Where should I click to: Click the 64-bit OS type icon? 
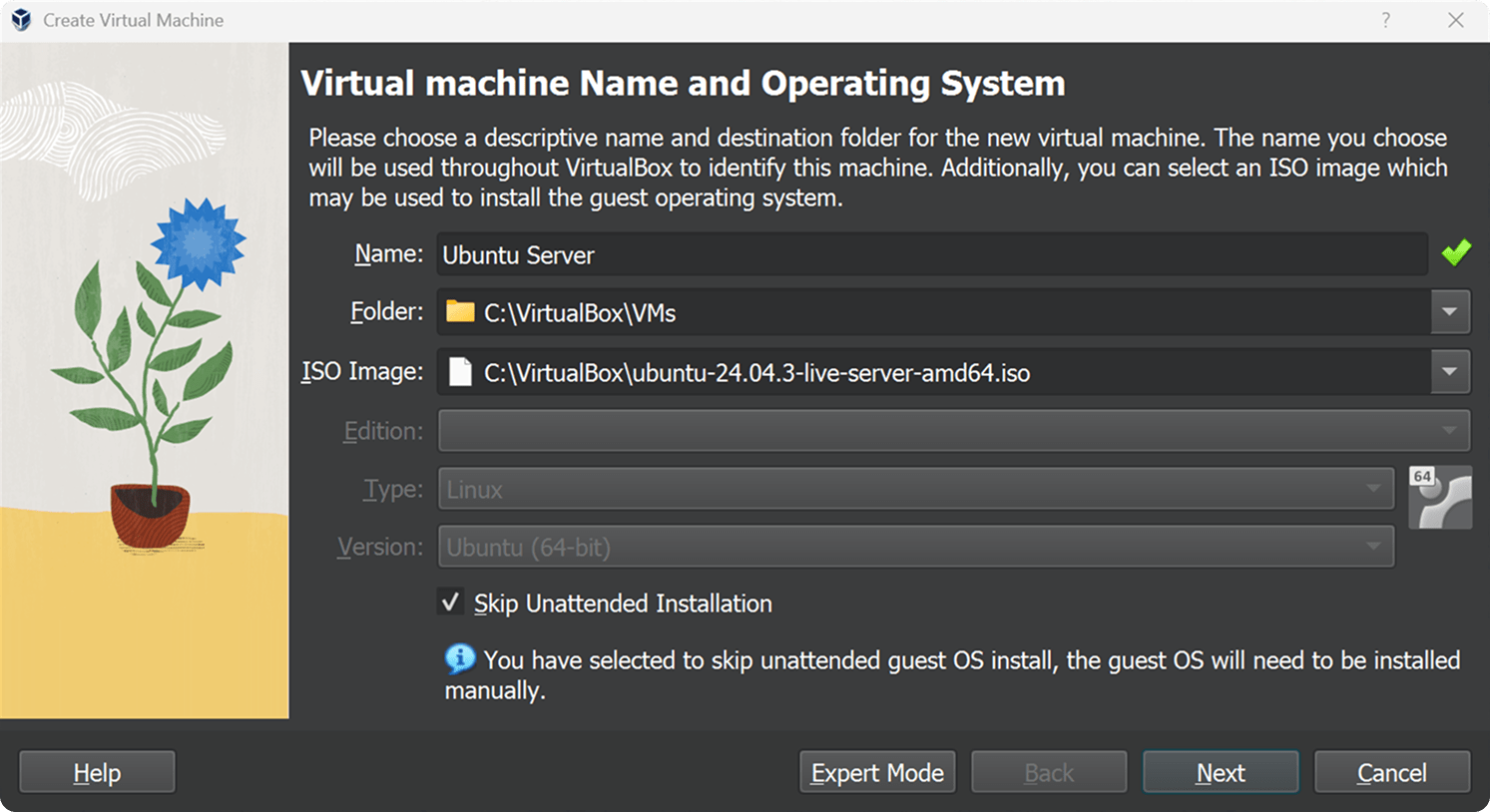tap(1439, 497)
